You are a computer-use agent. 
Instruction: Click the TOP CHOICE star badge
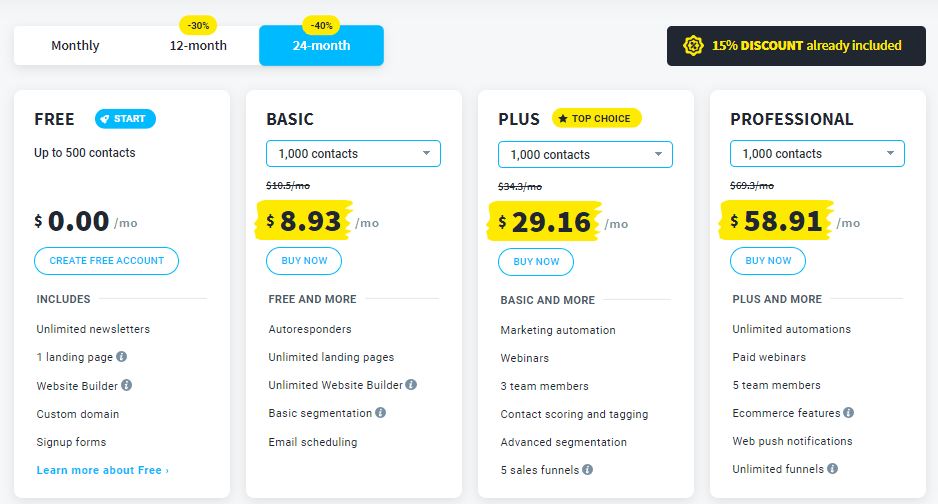(x=596, y=119)
